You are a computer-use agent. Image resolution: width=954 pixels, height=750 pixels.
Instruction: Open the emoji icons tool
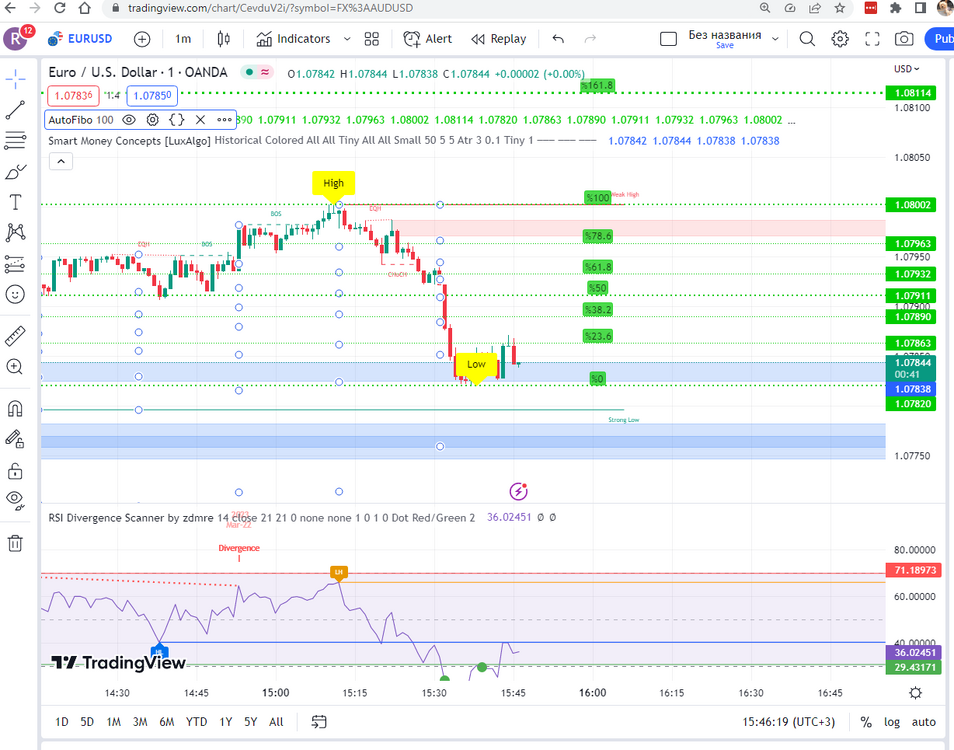coord(15,294)
